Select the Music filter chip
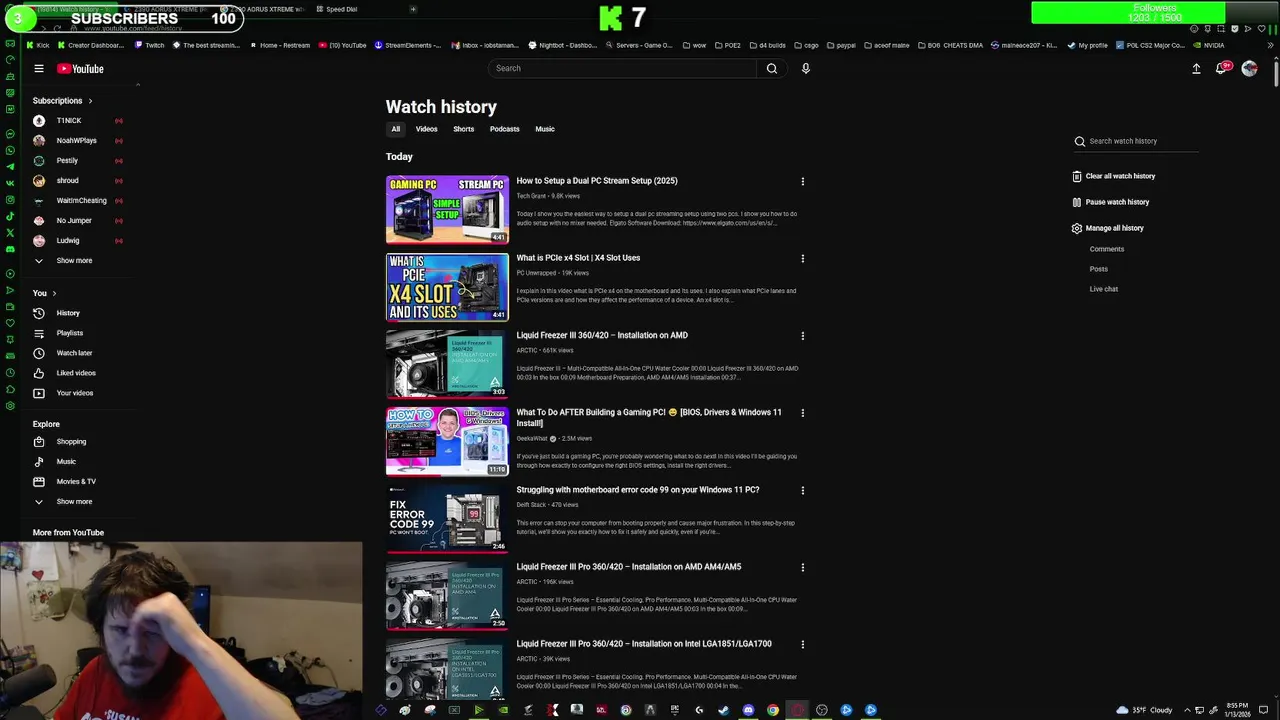The height and width of the screenshot is (720, 1280). (x=545, y=129)
